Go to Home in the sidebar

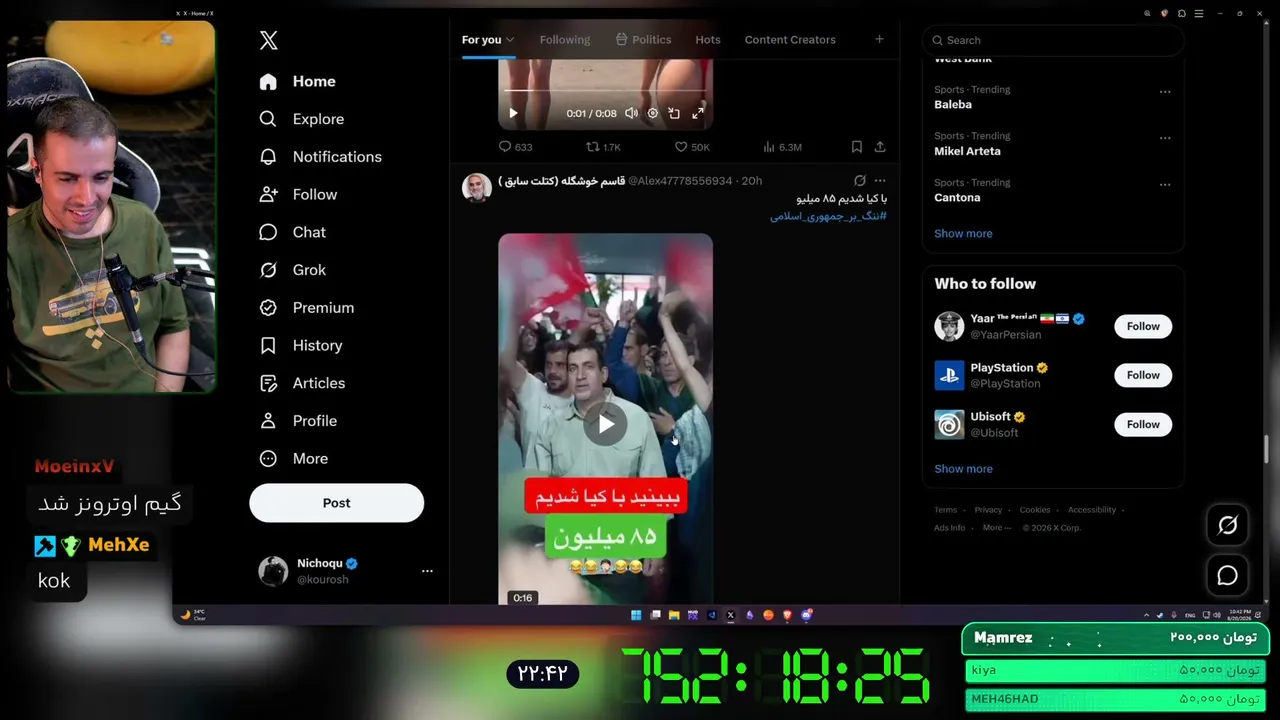297,81
